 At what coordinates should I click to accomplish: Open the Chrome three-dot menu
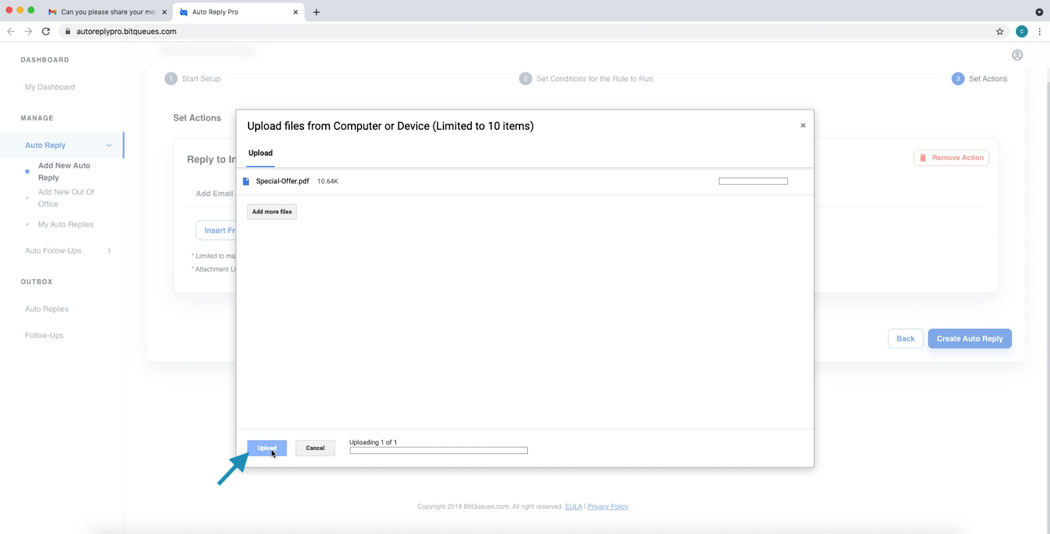pyautogui.click(x=1040, y=31)
